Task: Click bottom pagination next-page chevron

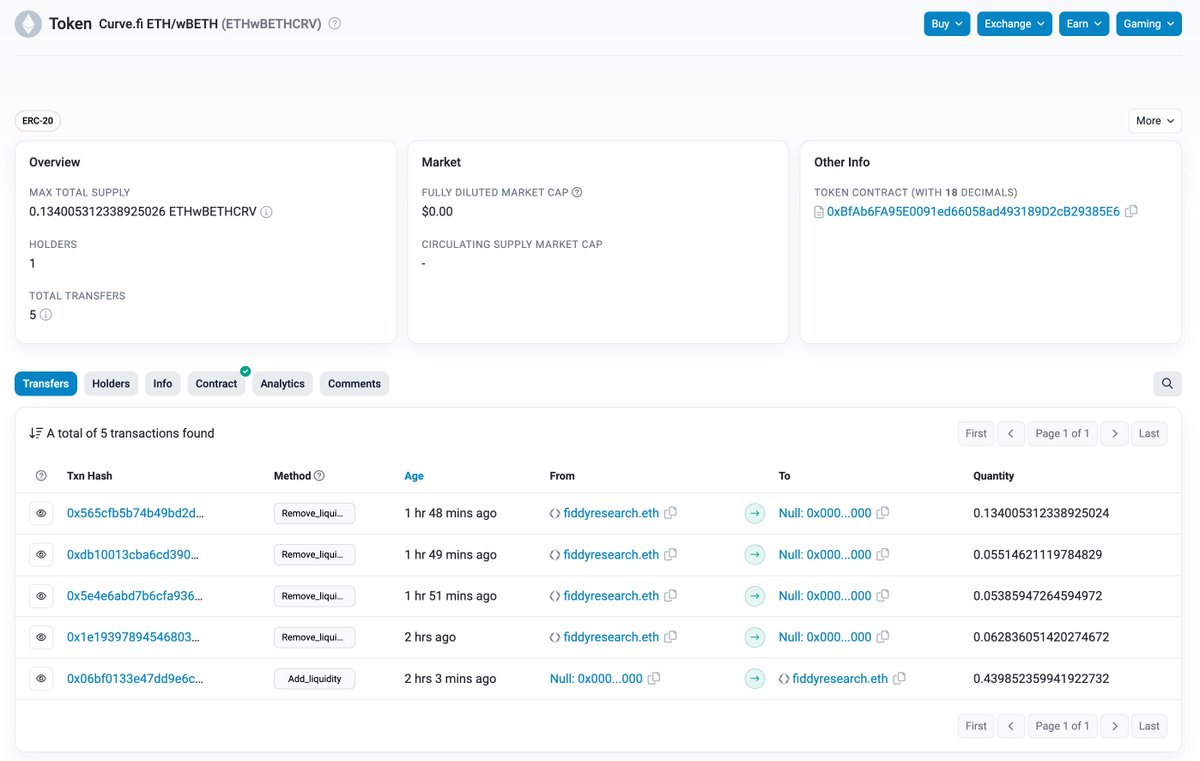Action: [x=1115, y=726]
